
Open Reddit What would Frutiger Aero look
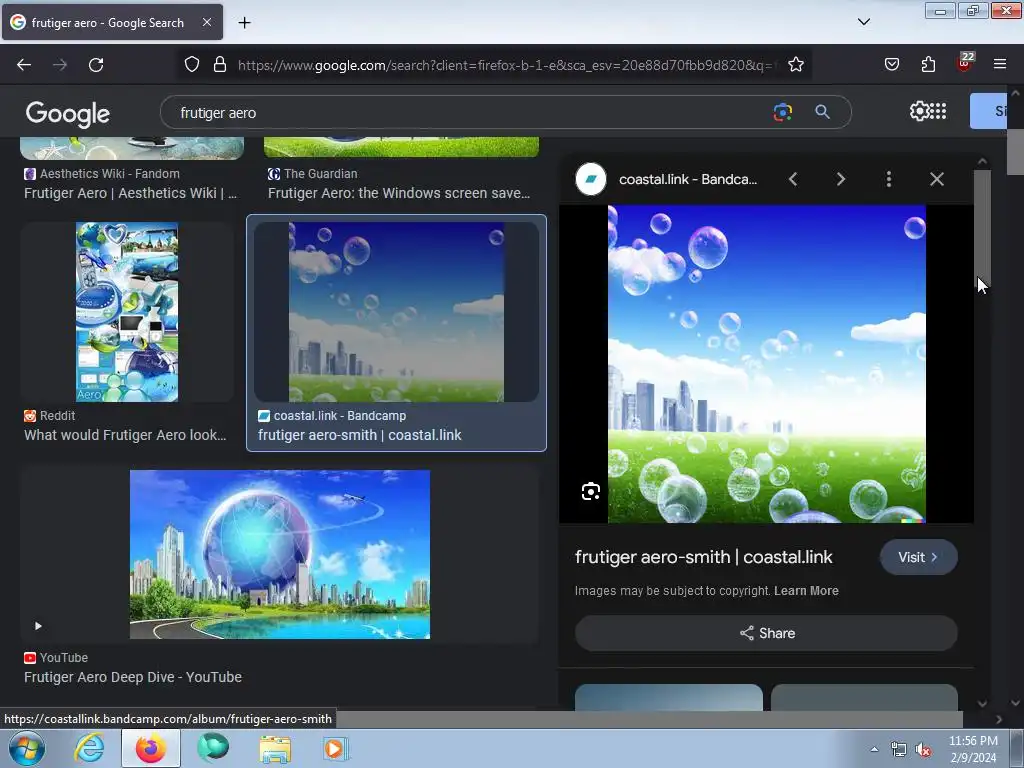point(125,435)
